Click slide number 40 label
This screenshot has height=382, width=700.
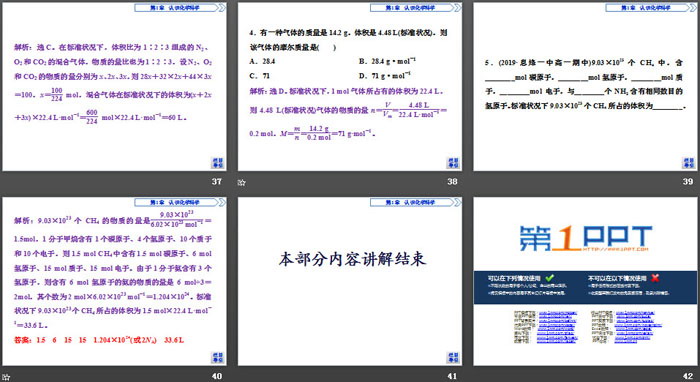pyautogui.click(x=217, y=376)
